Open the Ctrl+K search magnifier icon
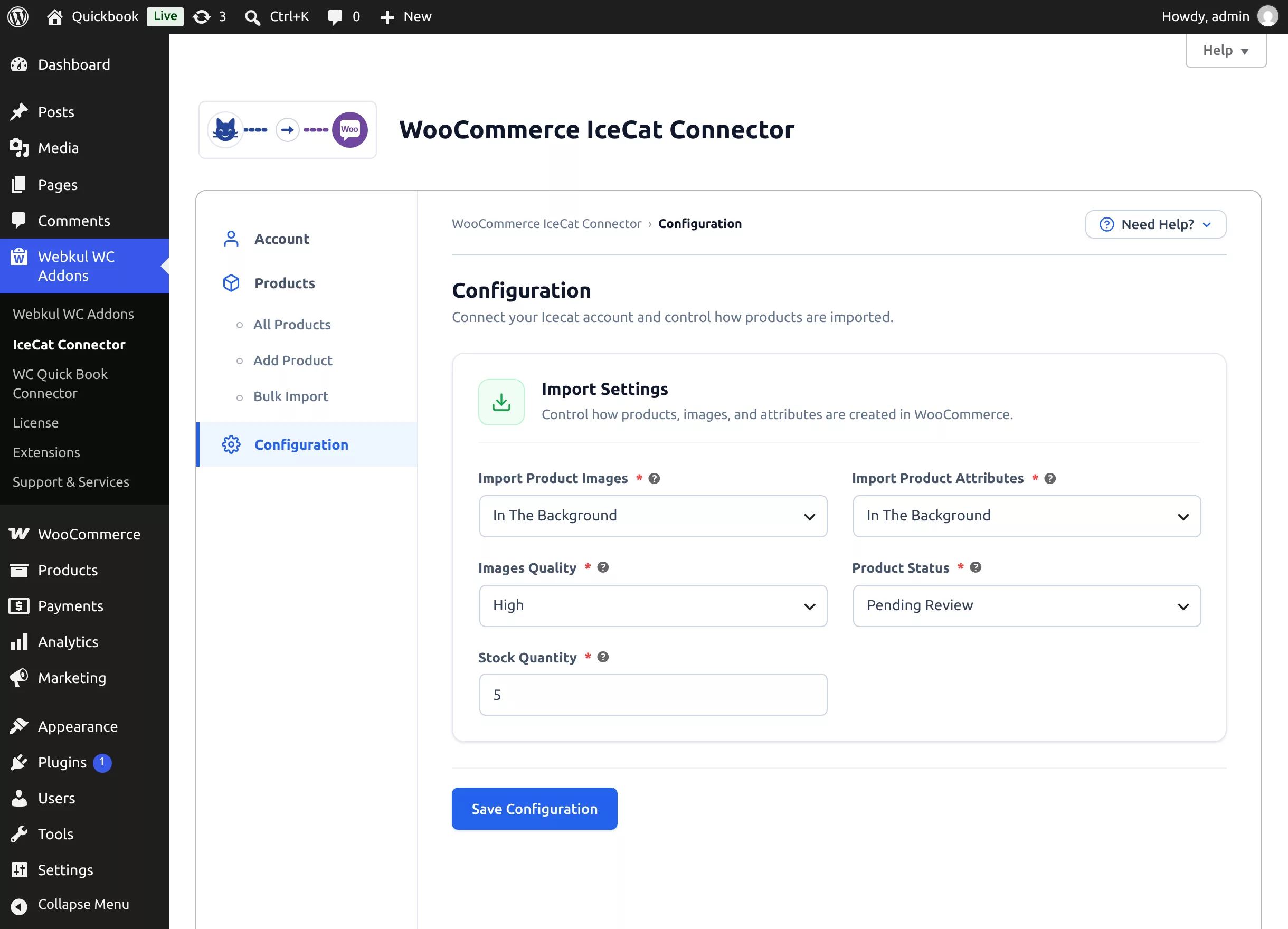 pyautogui.click(x=252, y=17)
